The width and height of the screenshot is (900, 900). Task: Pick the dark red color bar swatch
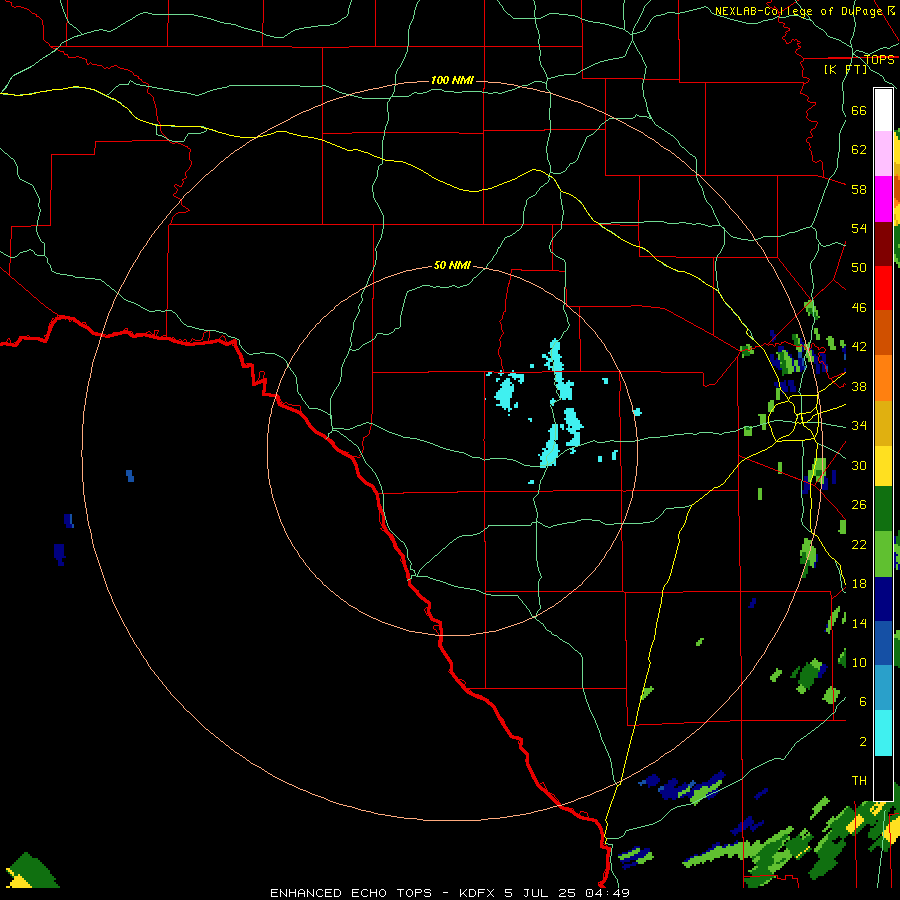tap(883, 243)
